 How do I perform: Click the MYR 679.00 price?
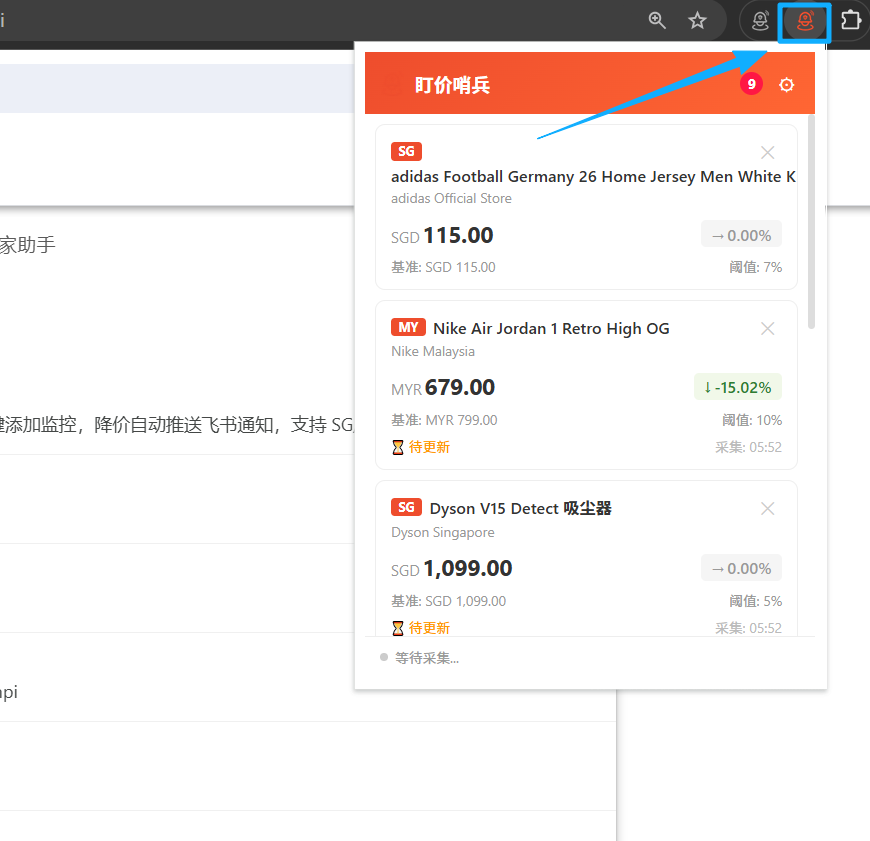(443, 388)
